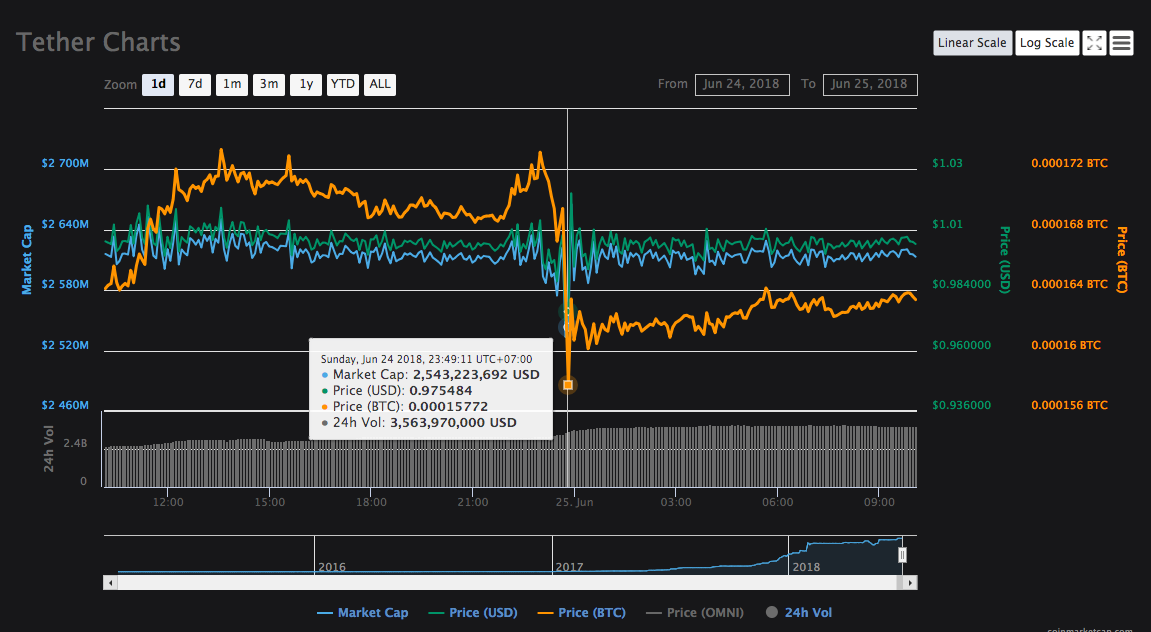Click the highlighted BTC price data point

point(567,385)
